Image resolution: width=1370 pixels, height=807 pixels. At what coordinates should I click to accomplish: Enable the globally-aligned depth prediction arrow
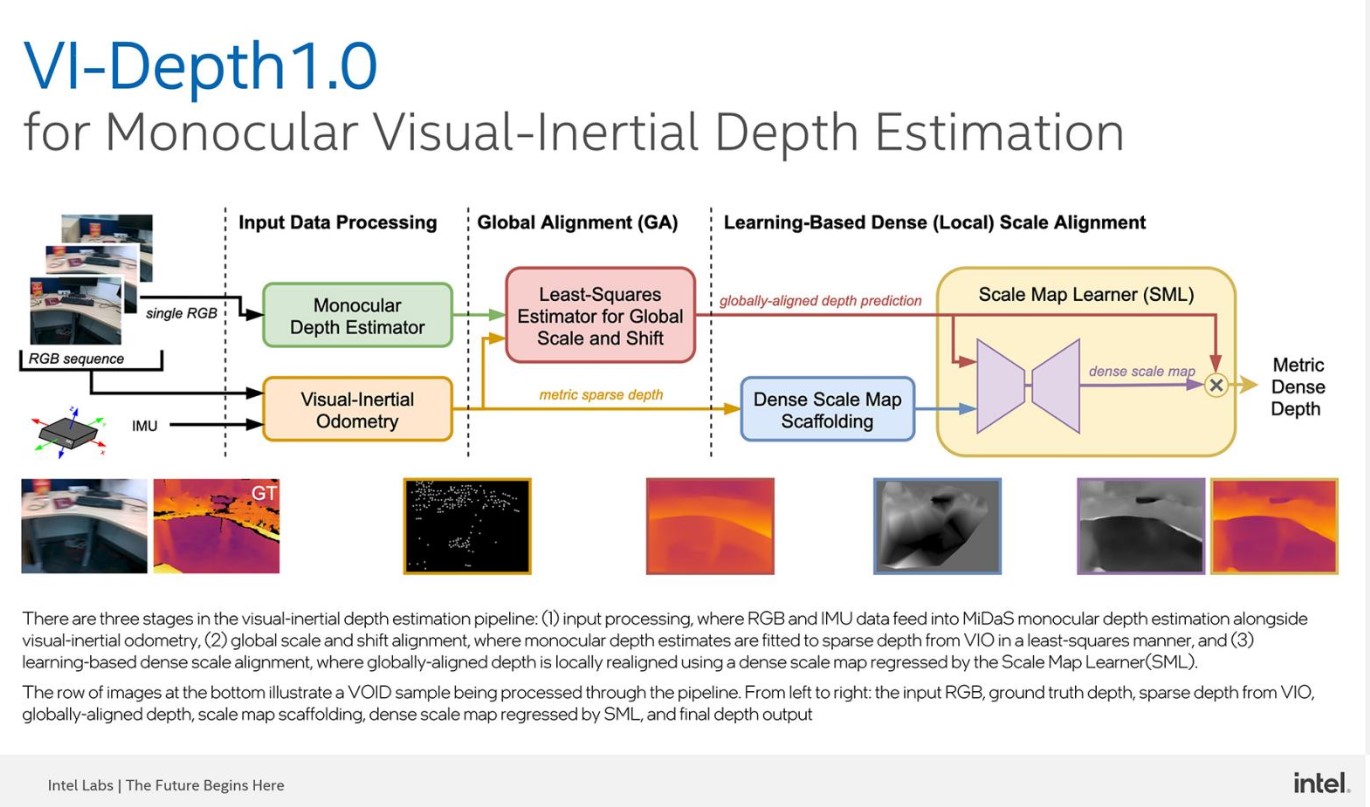tap(820, 298)
